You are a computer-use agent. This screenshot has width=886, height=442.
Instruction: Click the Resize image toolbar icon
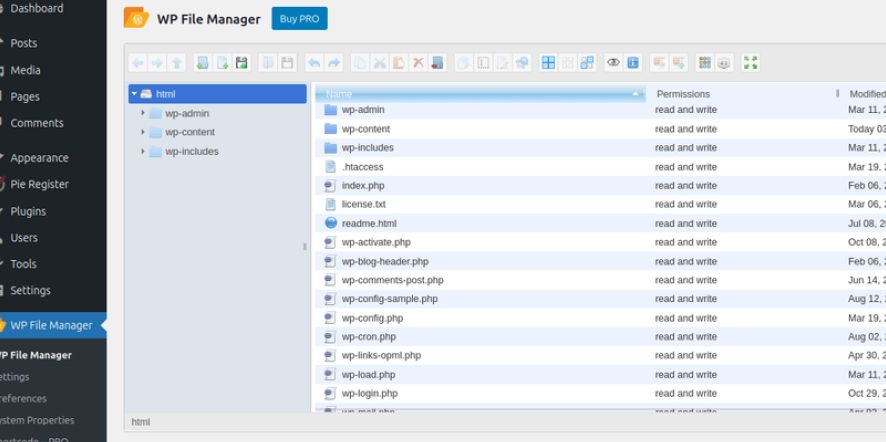tap(522, 63)
